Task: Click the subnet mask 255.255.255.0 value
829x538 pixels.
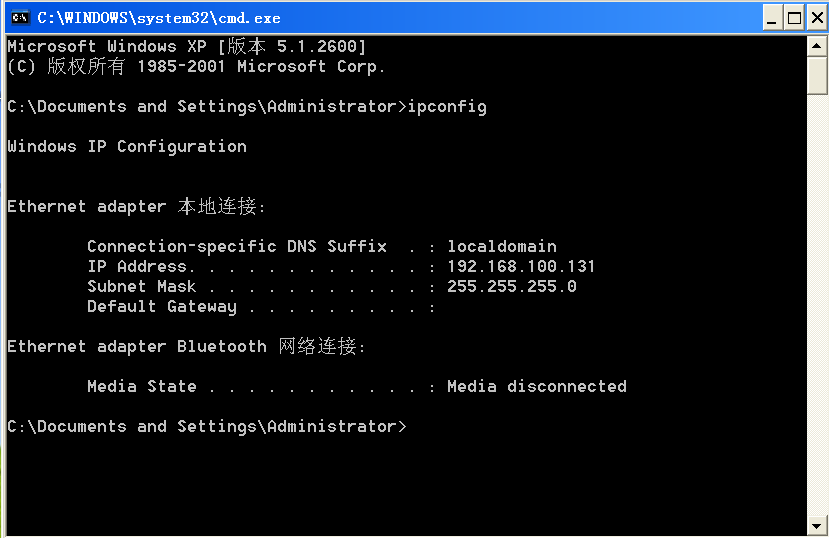Action: (x=511, y=287)
